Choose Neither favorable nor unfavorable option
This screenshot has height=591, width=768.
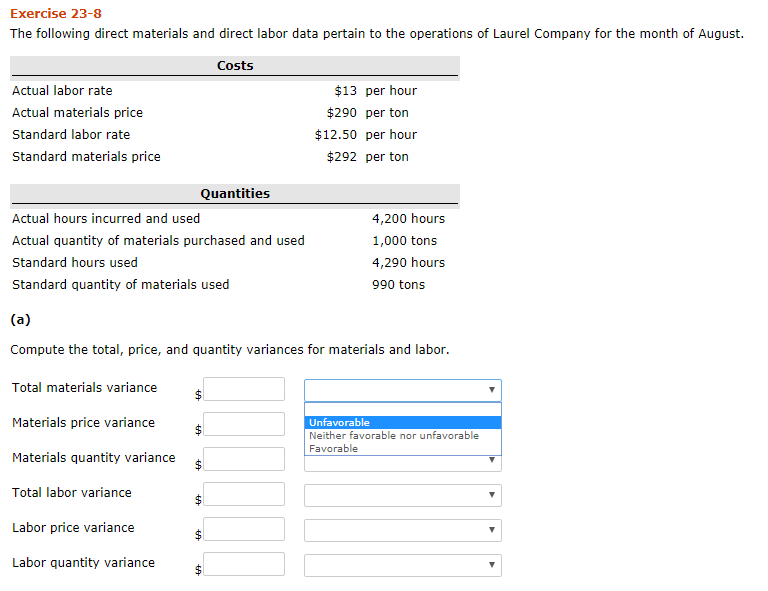pos(403,435)
